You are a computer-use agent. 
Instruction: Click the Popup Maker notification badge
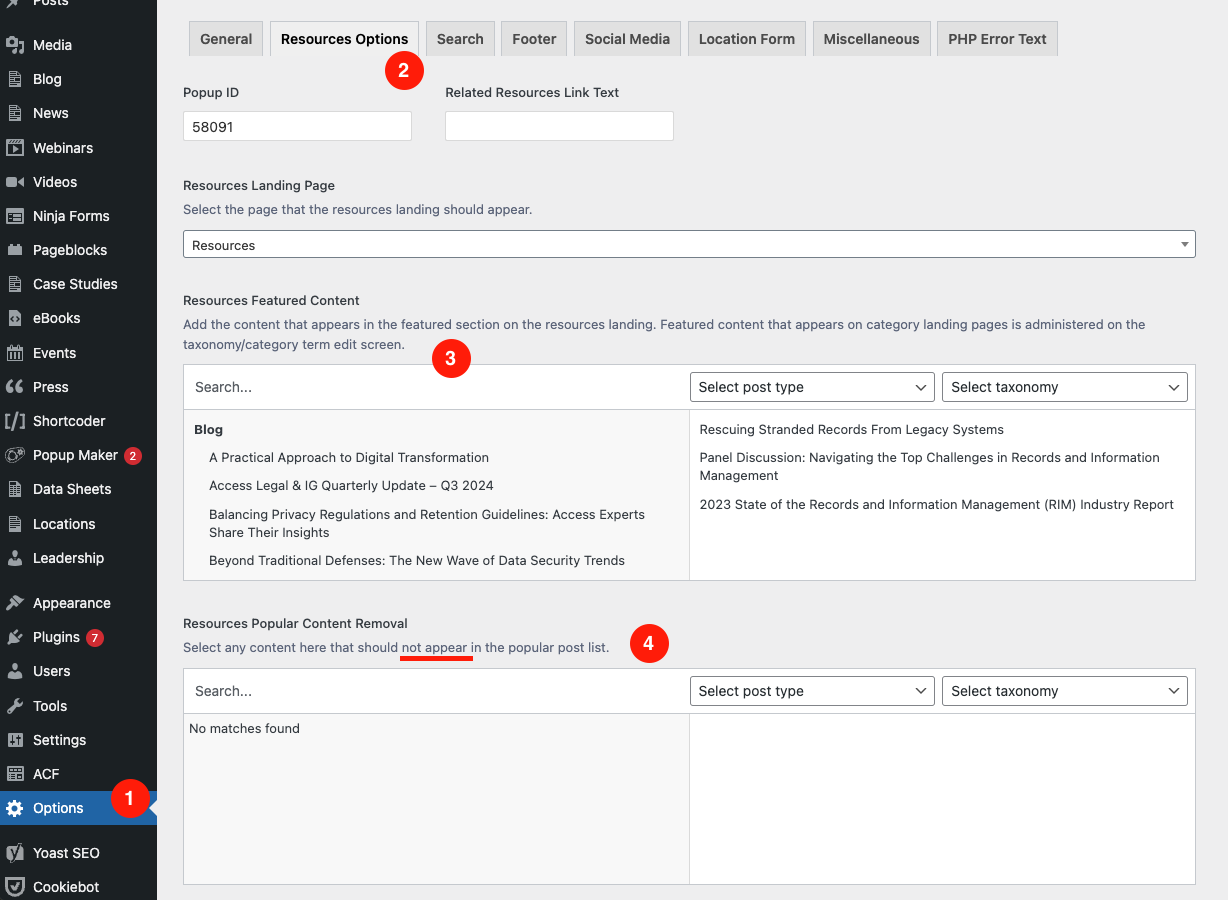133,455
